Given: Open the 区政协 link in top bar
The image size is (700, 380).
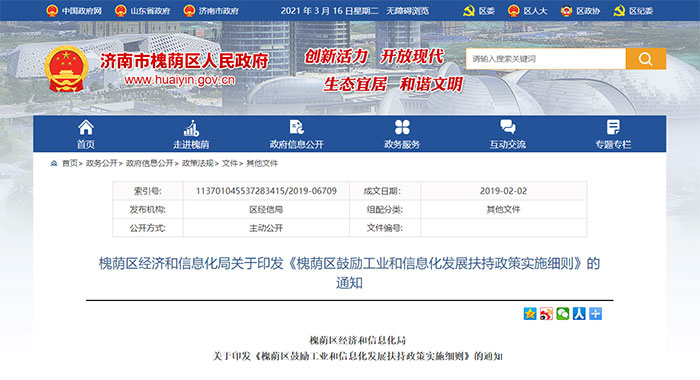Looking at the screenshot, I should tap(588, 11).
